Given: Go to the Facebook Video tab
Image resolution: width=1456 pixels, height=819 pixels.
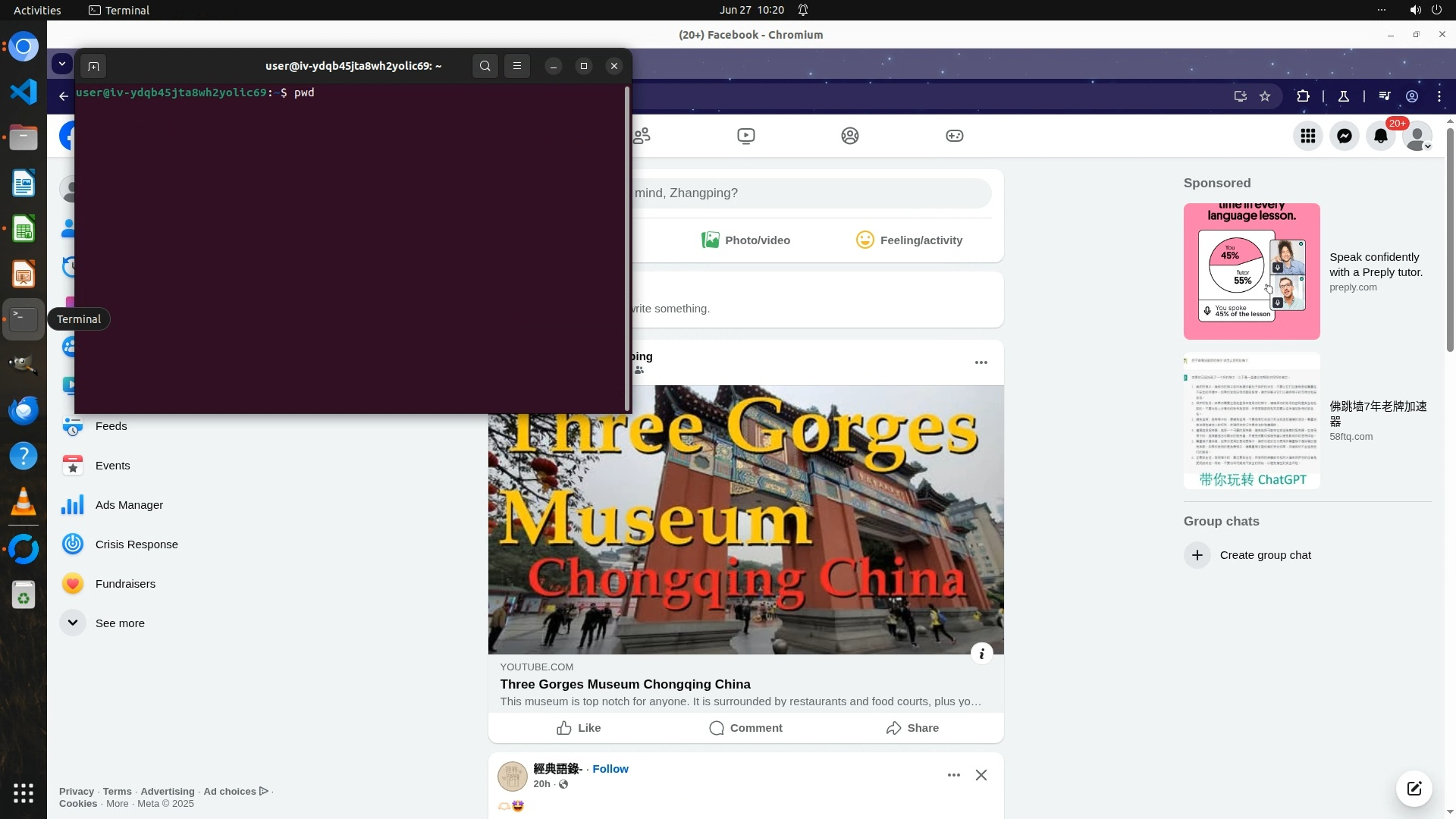Looking at the screenshot, I should tap(745, 136).
